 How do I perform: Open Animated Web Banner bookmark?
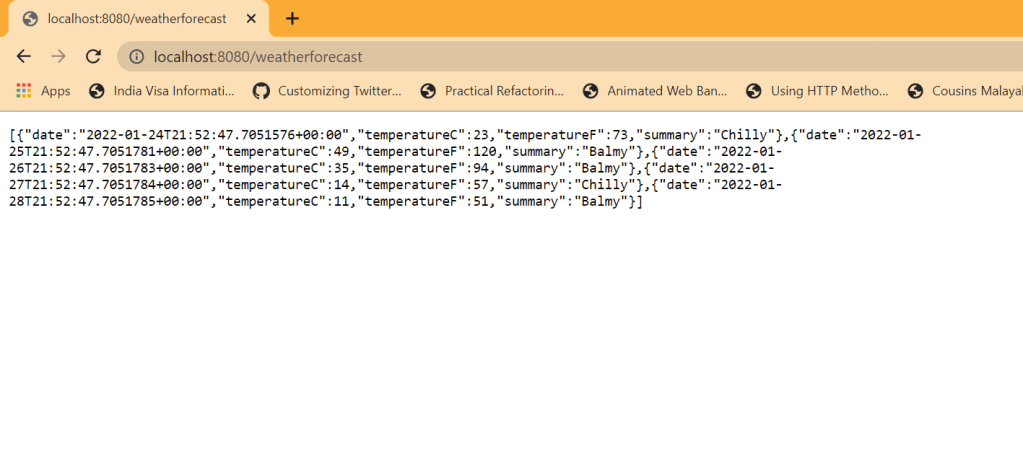pos(654,91)
